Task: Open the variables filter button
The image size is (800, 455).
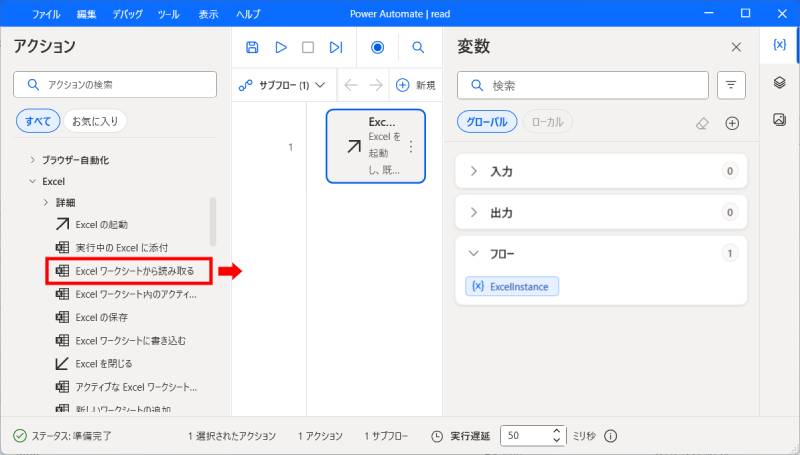Action: point(731,85)
